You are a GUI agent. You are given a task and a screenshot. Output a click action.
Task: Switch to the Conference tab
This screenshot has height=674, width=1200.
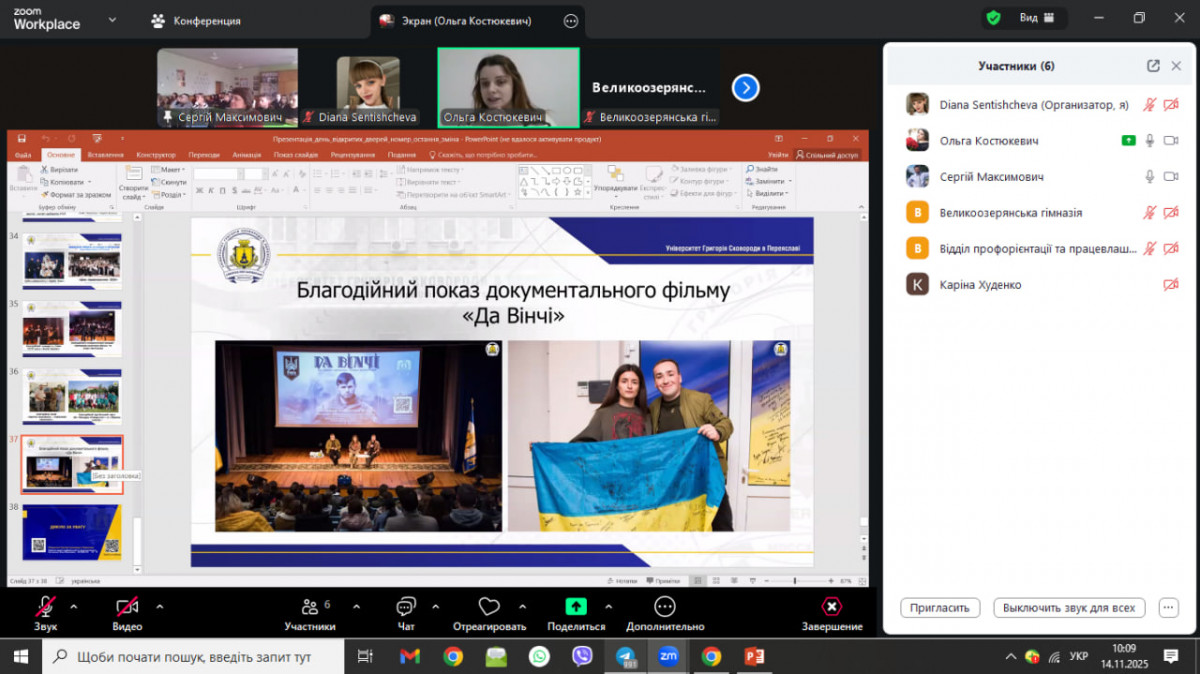(195, 20)
